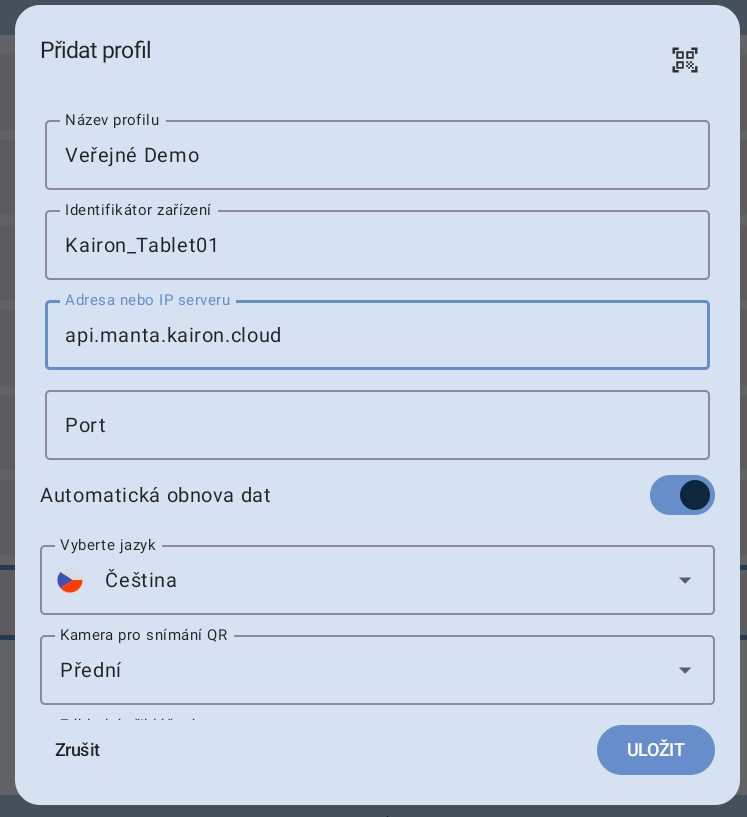Expand the Vyberte jazyk dropdown arrow

685,580
